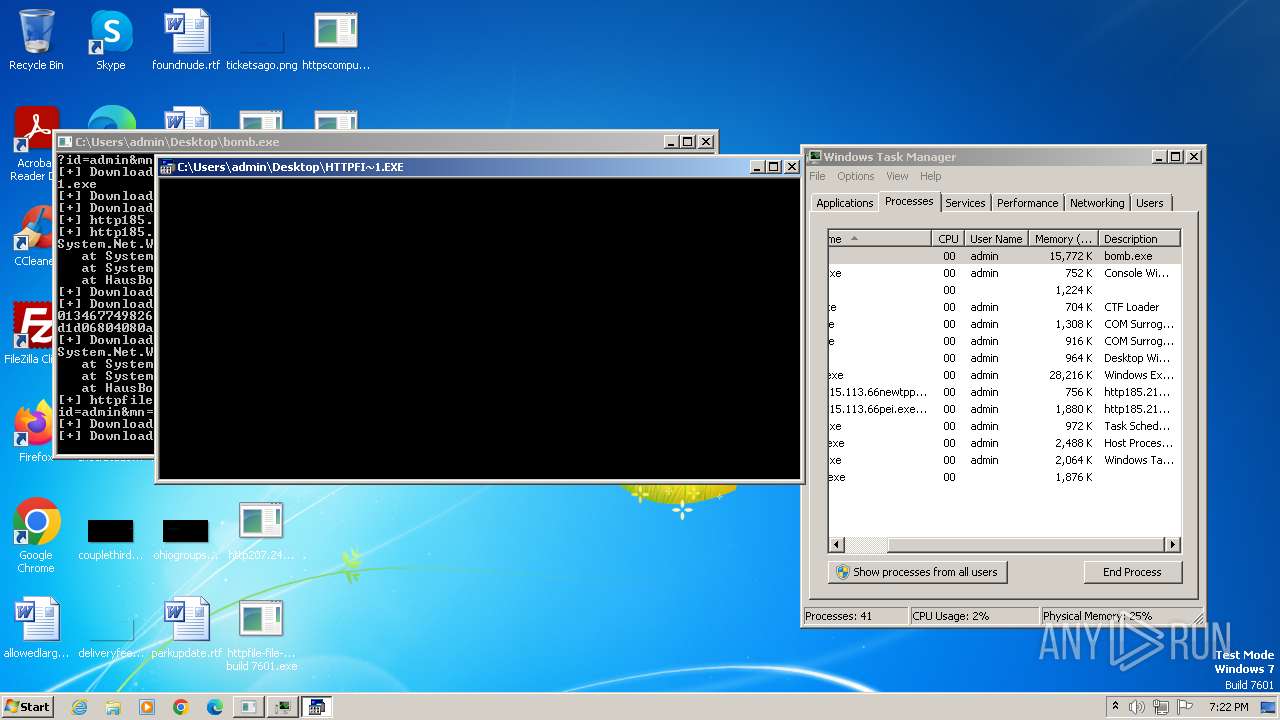Sort processes by the CPU column header

[947, 239]
